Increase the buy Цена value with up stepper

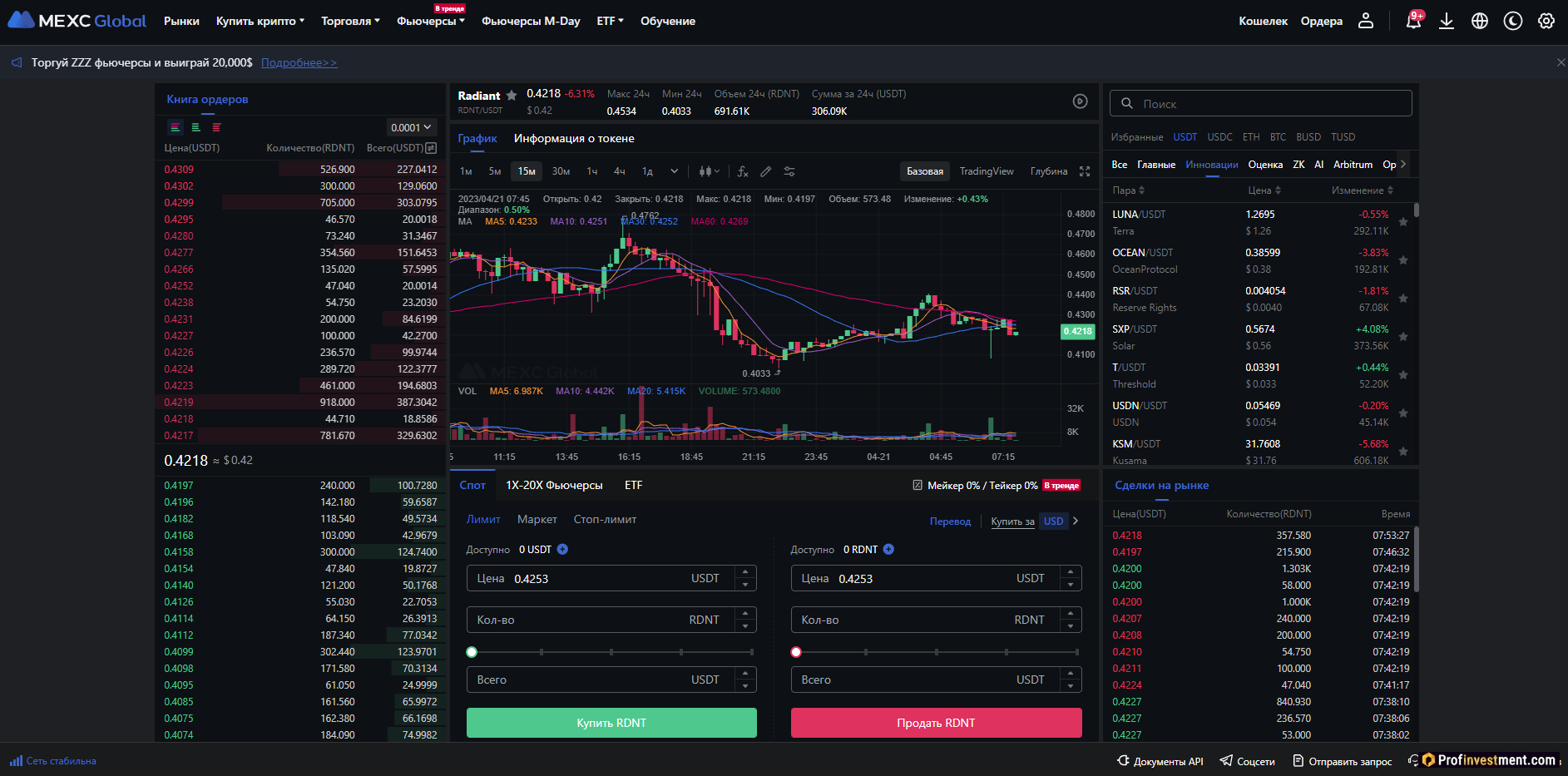pos(745,571)
